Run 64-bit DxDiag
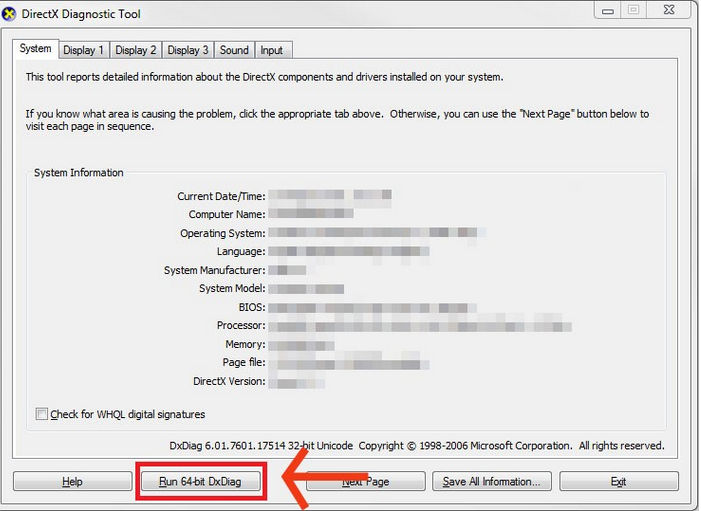The height and width of the screenshot is (511, 701). coord(200,481)
